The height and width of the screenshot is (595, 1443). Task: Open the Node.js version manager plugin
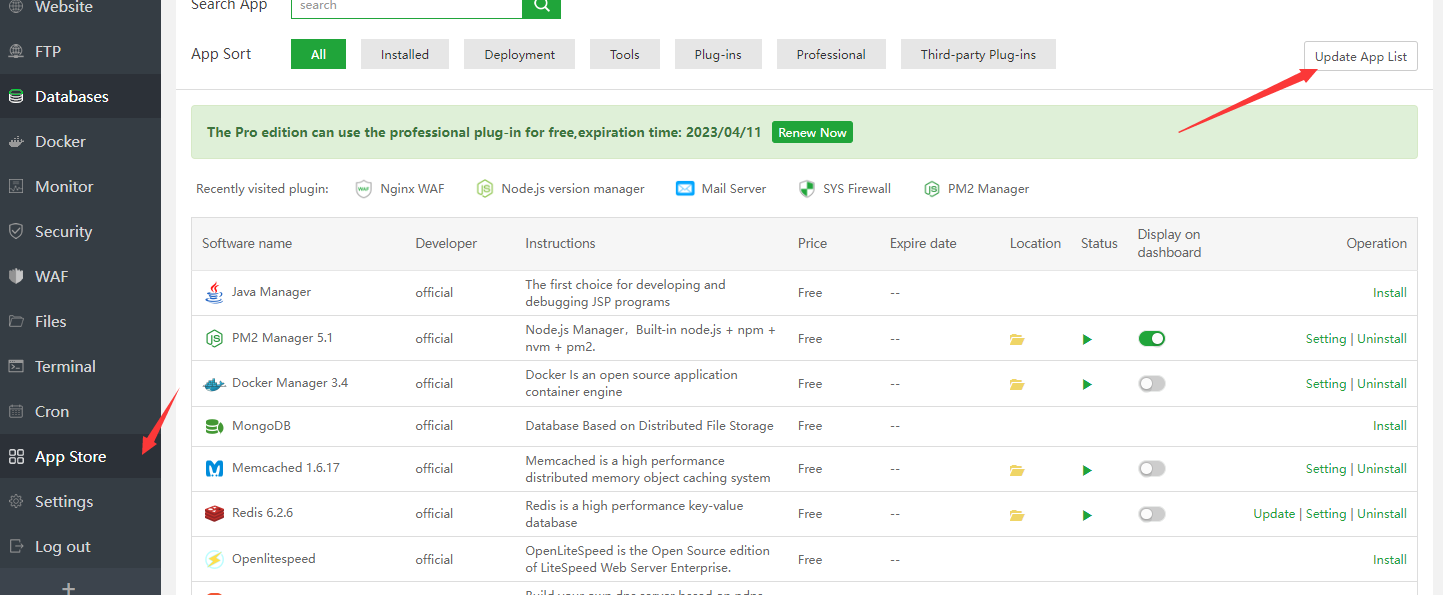[570, 188]
